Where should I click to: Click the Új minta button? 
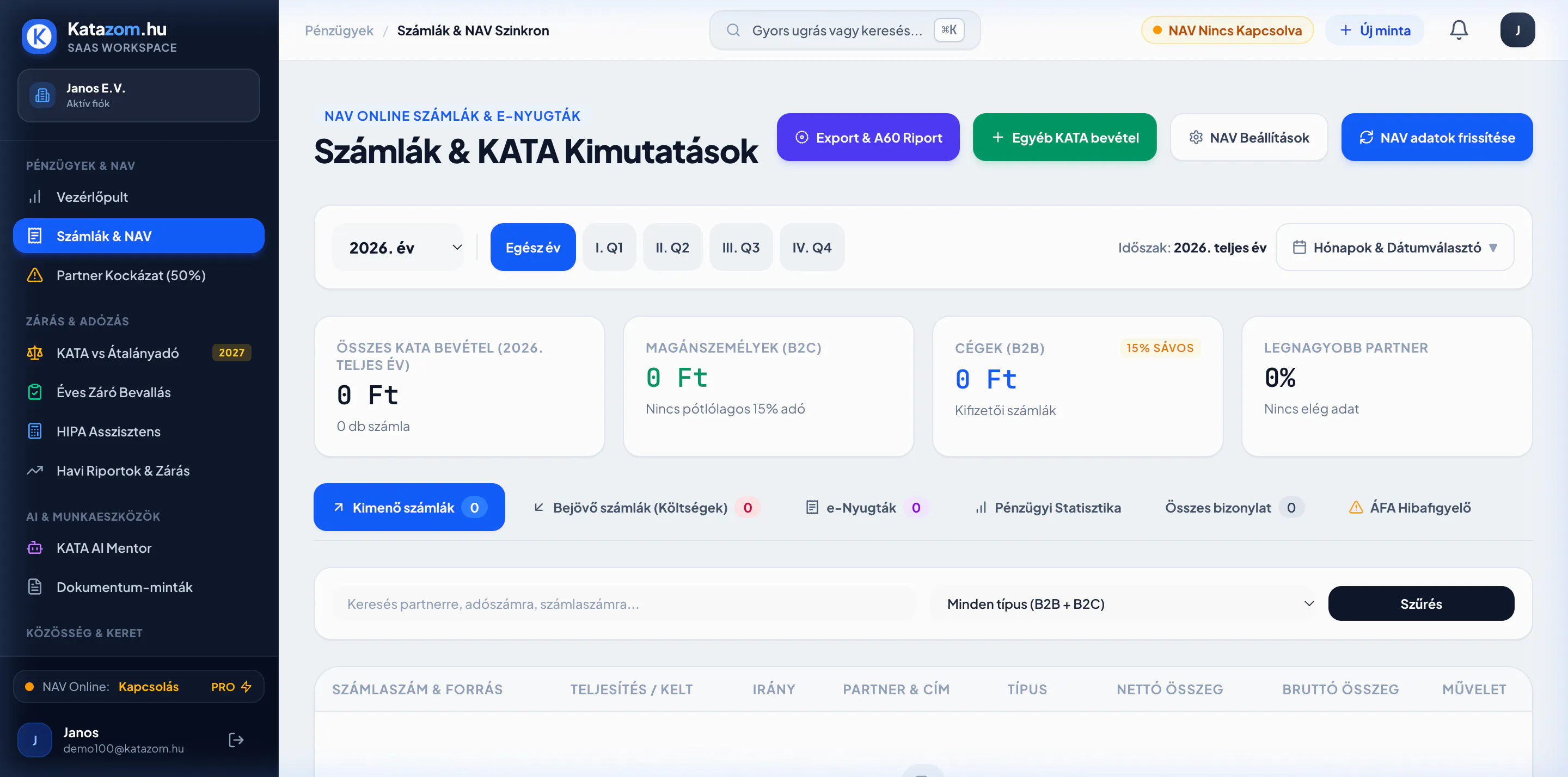(1374, 30)
